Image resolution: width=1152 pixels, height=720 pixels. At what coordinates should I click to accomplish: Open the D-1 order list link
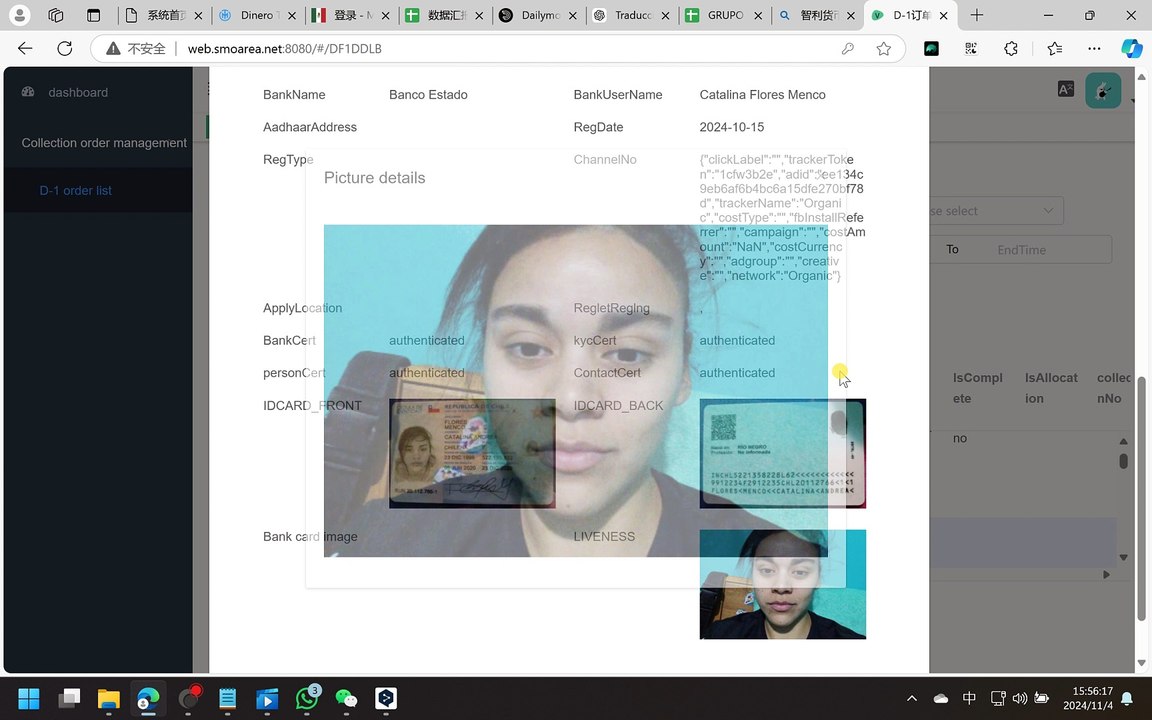76,190
